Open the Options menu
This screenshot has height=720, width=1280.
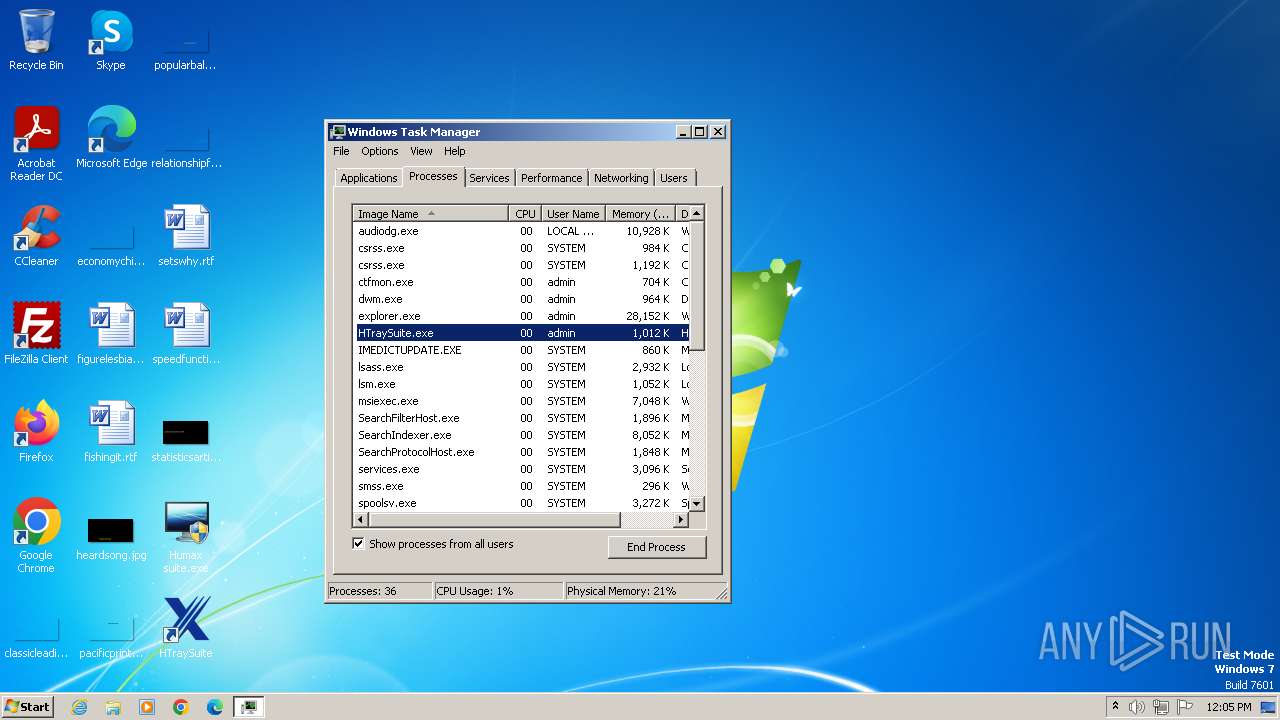coord(380,151)
